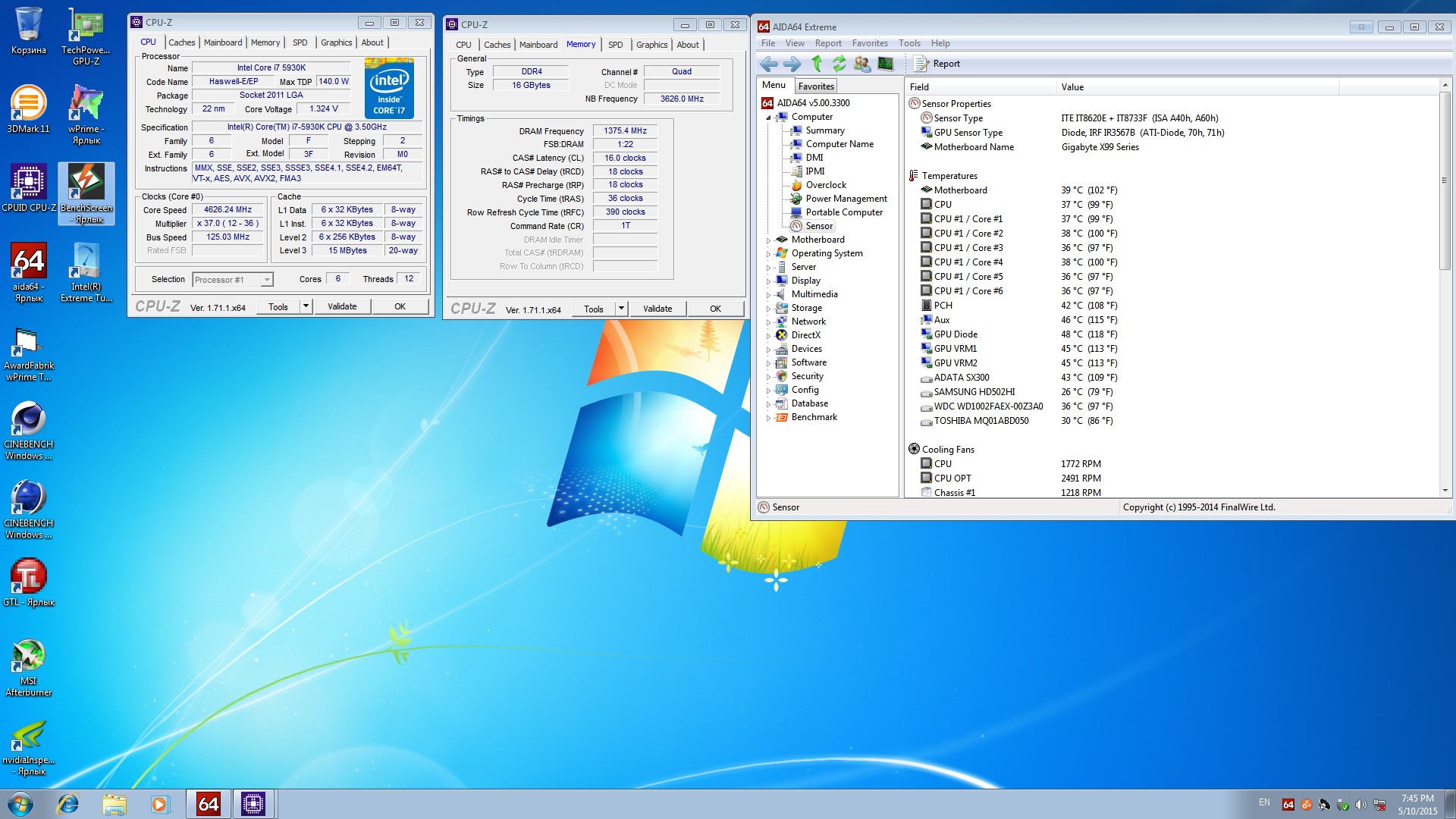Expand the Storage tree node
The height and width of the screenshot is (819, 1456).
click(x=768, y=309)
